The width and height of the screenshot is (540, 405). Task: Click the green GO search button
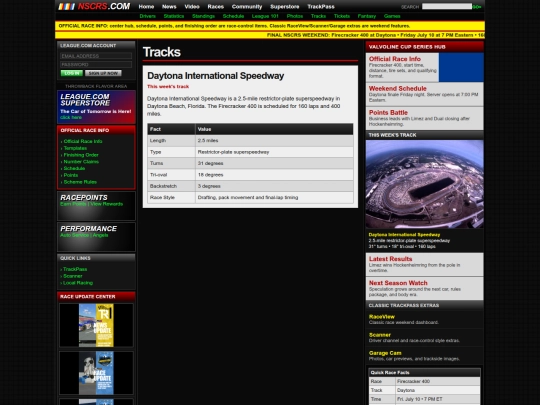477,7
